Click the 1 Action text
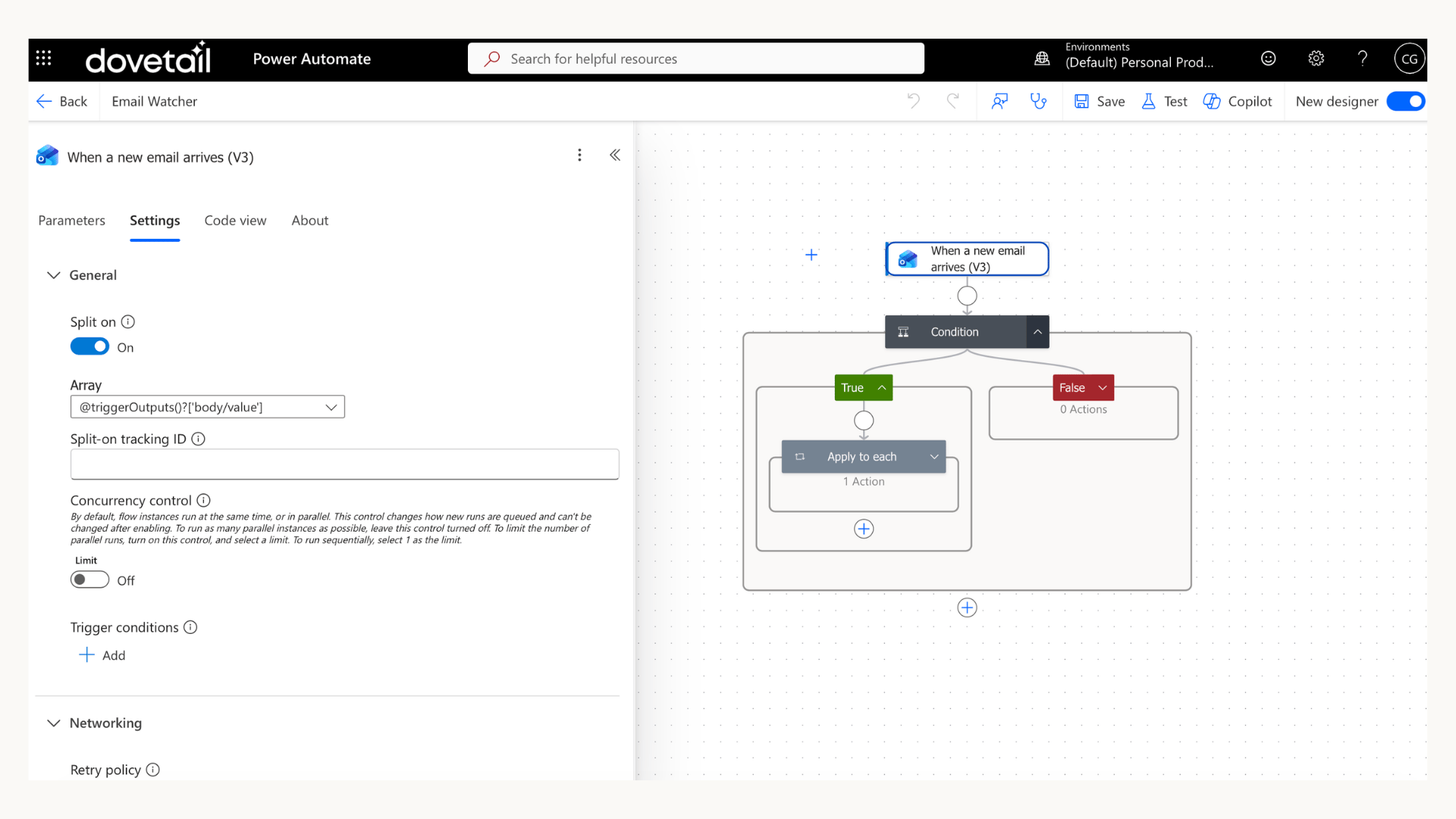The image size is (1456, 819). 864,482
